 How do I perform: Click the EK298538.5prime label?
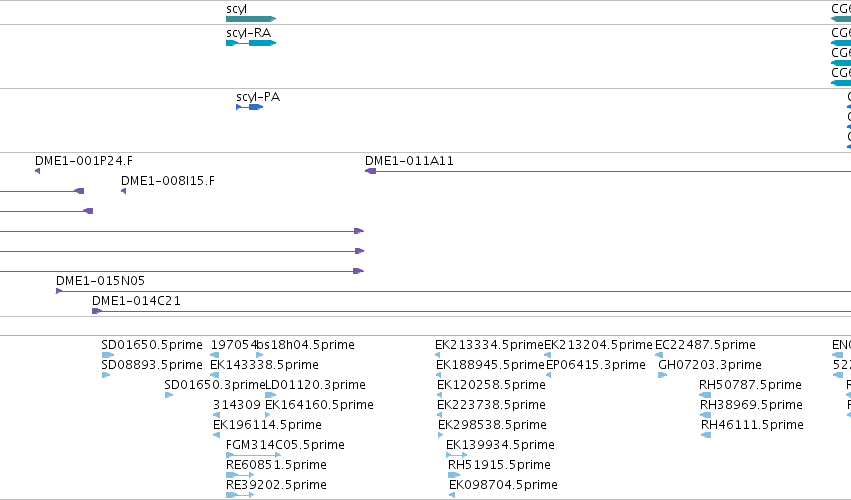(x=492, y=425)
